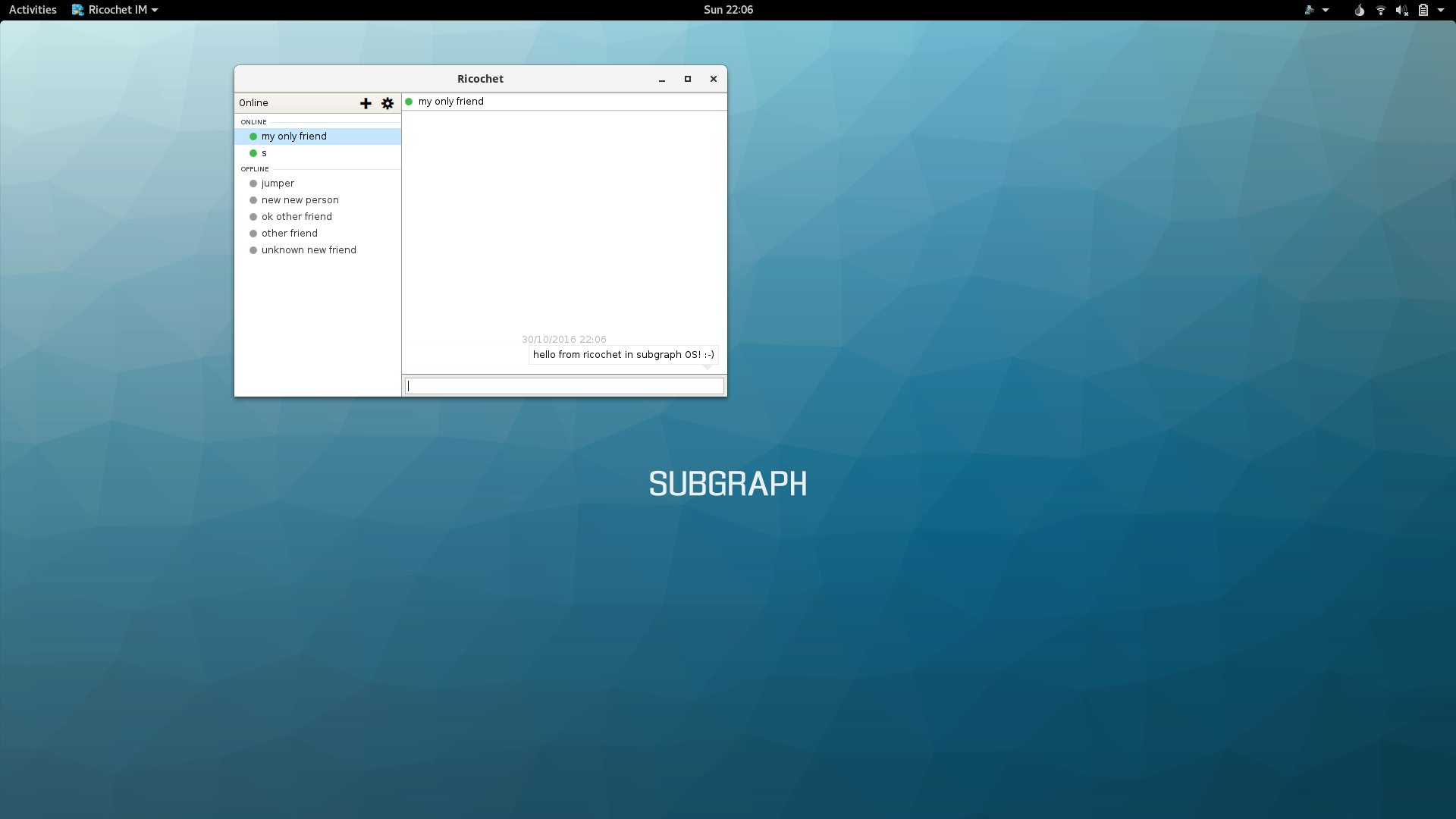Click the add contact plus icon

pyautogui.click(x=366, y=103)
